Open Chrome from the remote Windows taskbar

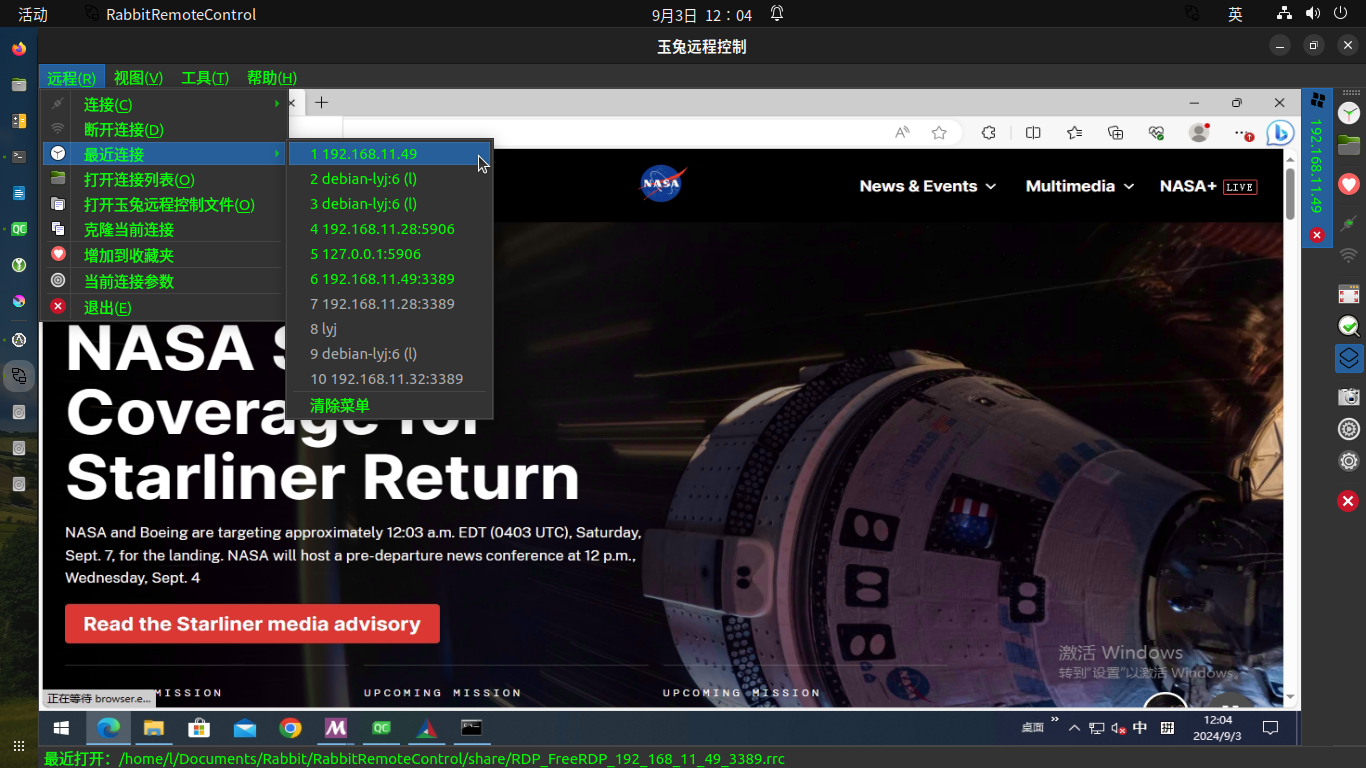click(x=290, y=728)
